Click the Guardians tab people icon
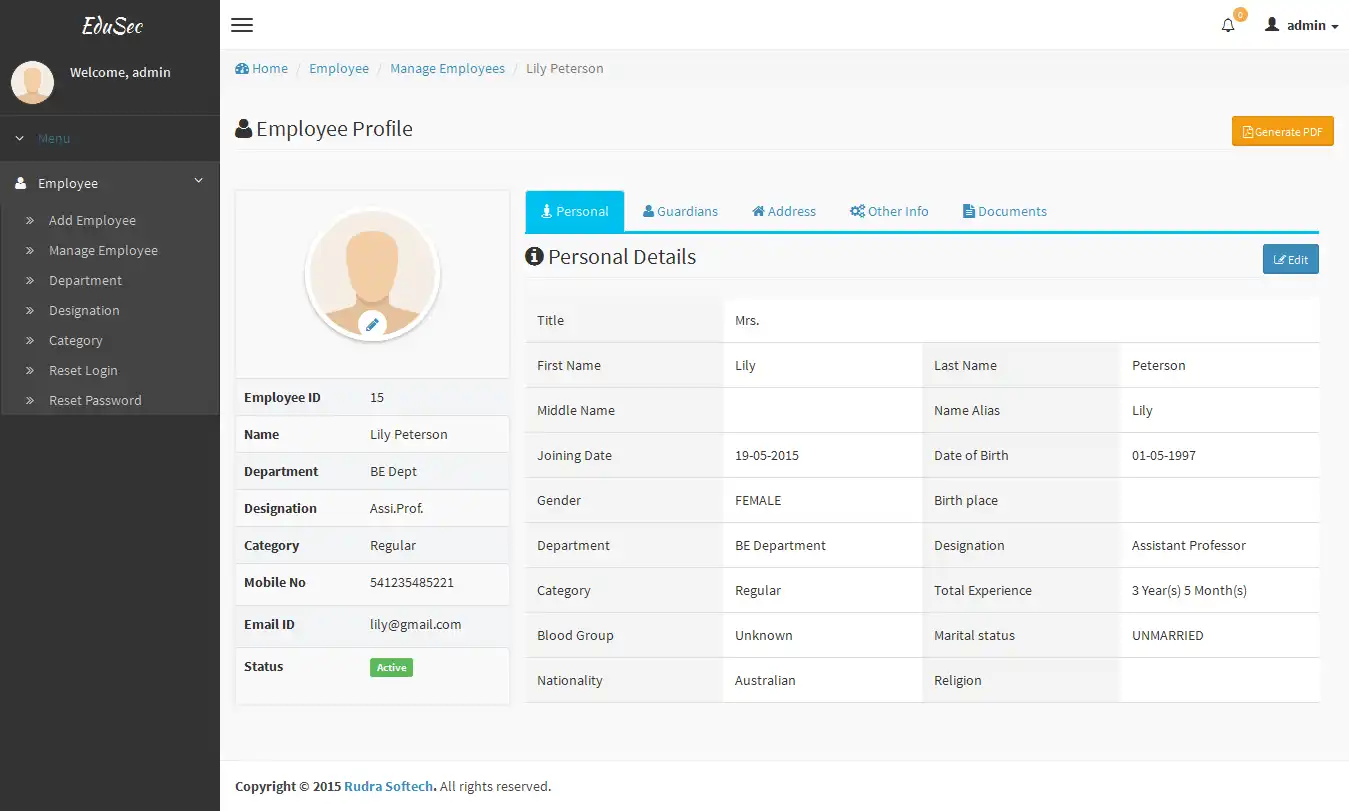This screenshot has height=811, width=1349. pos(650,211)
